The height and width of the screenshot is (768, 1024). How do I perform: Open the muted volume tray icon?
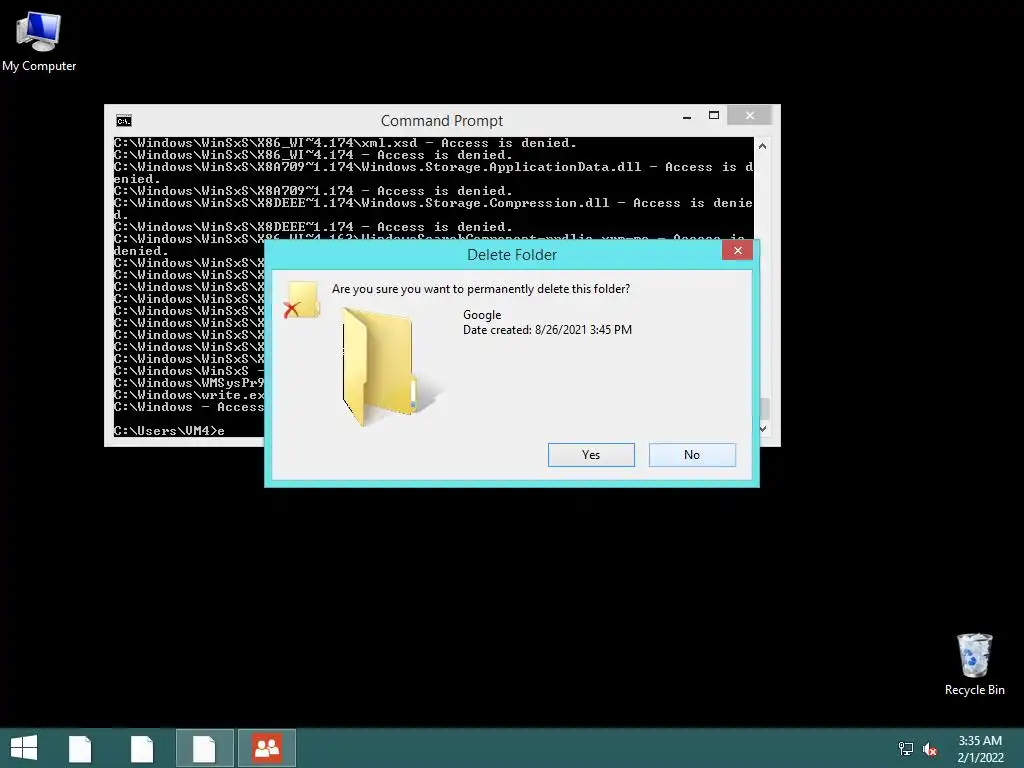[x=930, y=749]
